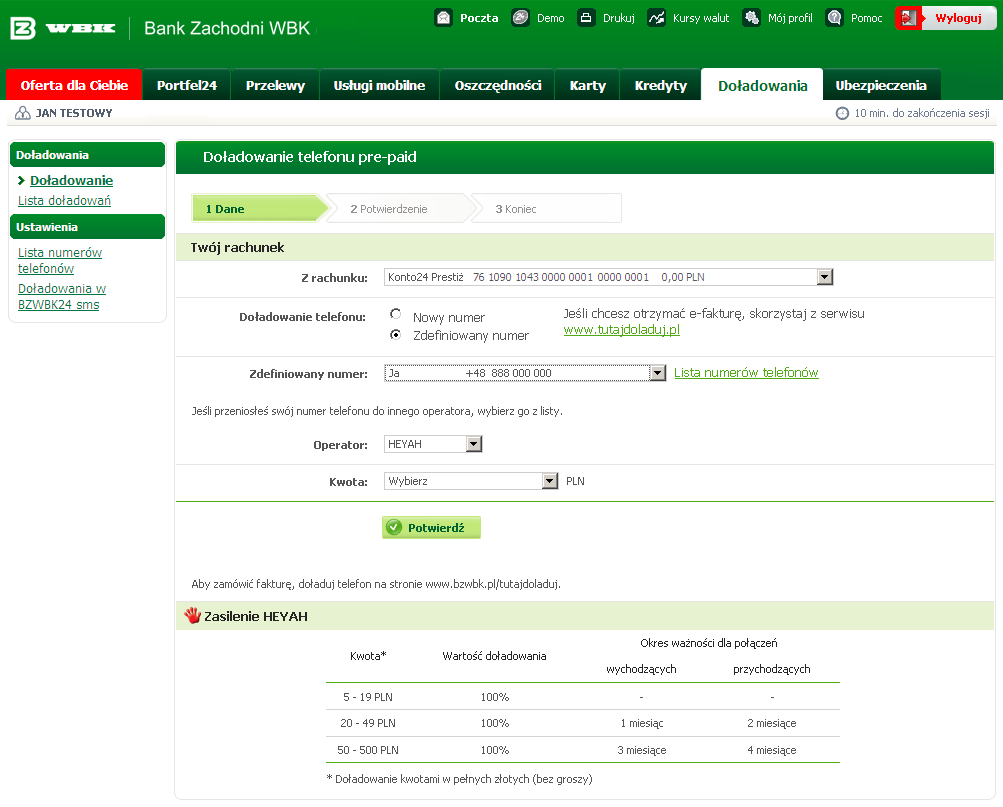Click the Mój profil gears icon
The width and height of the screenshot is (1003, 807).
(x=752, y=17)
